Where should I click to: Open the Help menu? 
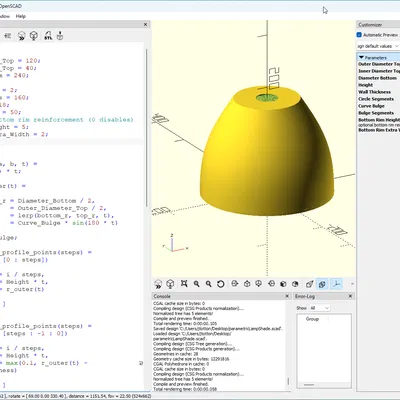tap(21, 16)
